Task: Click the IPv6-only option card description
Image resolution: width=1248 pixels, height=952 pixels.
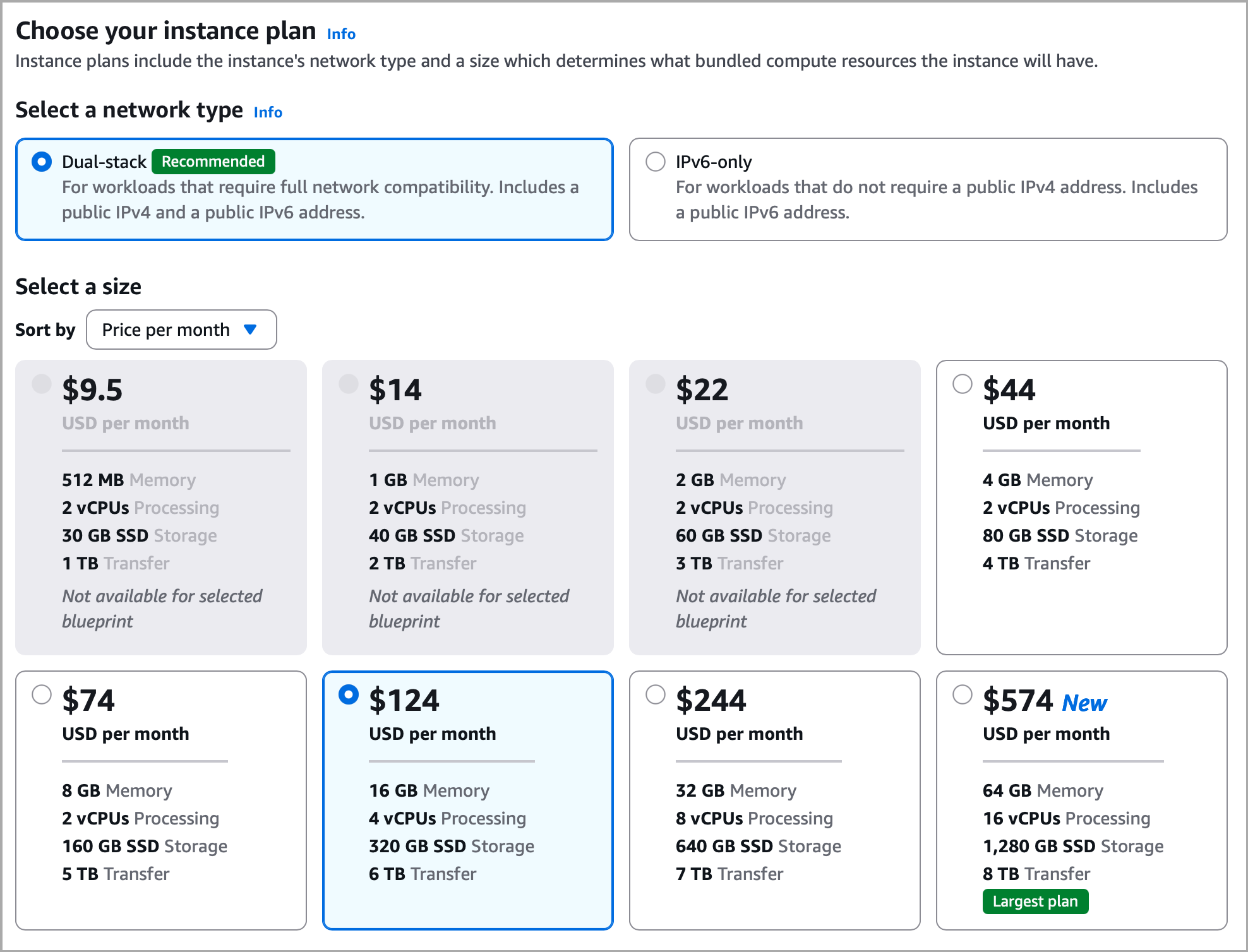Action: click(x=936, y=199)
